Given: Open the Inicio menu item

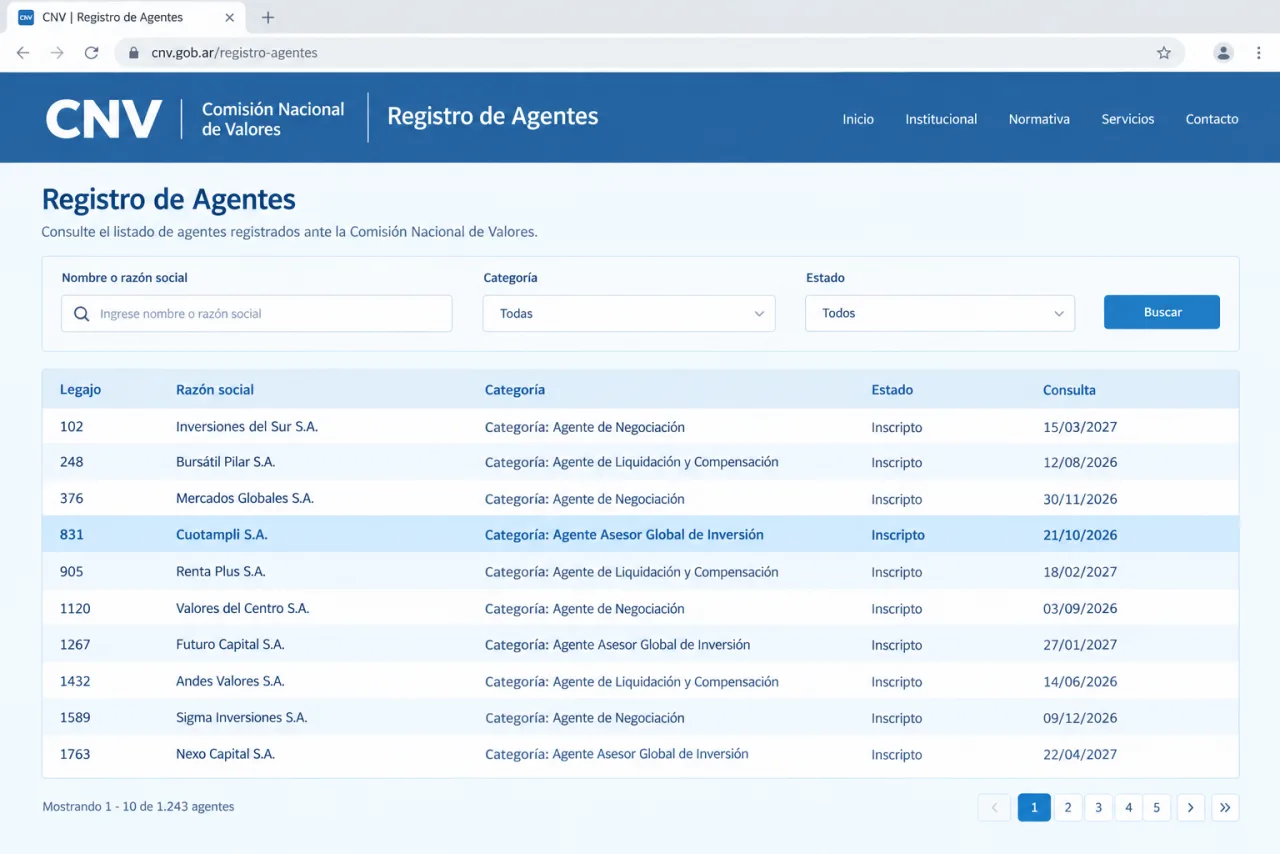Looking at the screenshot, I should 858,119.
